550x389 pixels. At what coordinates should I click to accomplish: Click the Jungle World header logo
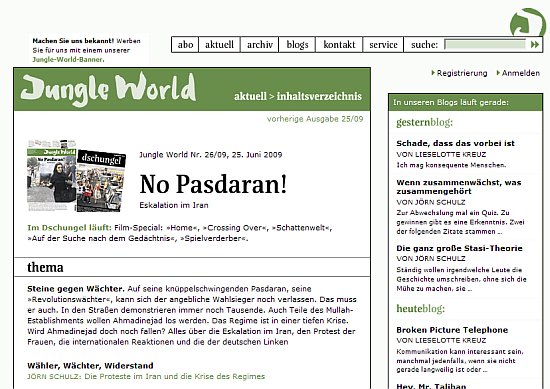pos(108,89)
